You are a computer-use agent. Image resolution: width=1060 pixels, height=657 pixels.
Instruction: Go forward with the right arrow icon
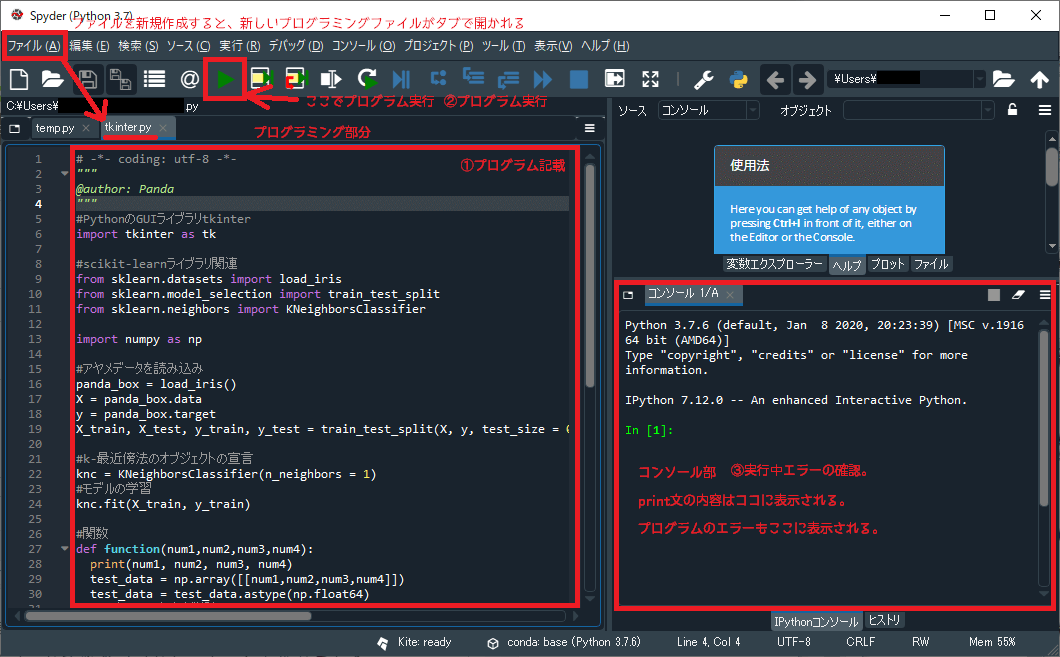(x=806, y=80)
